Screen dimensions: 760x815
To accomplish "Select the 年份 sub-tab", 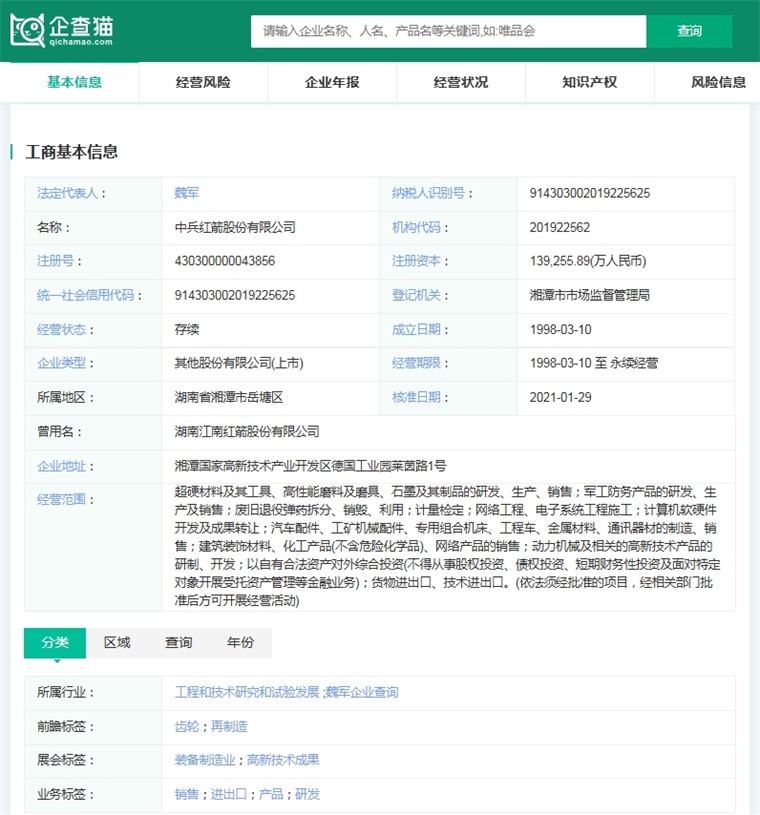I will pos(241,643).
